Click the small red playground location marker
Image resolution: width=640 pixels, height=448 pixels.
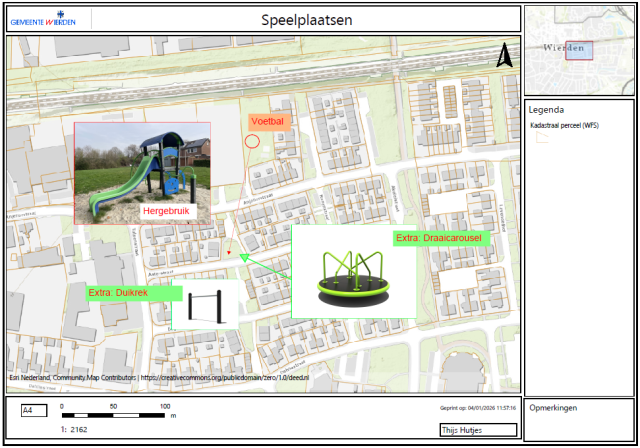229,253
